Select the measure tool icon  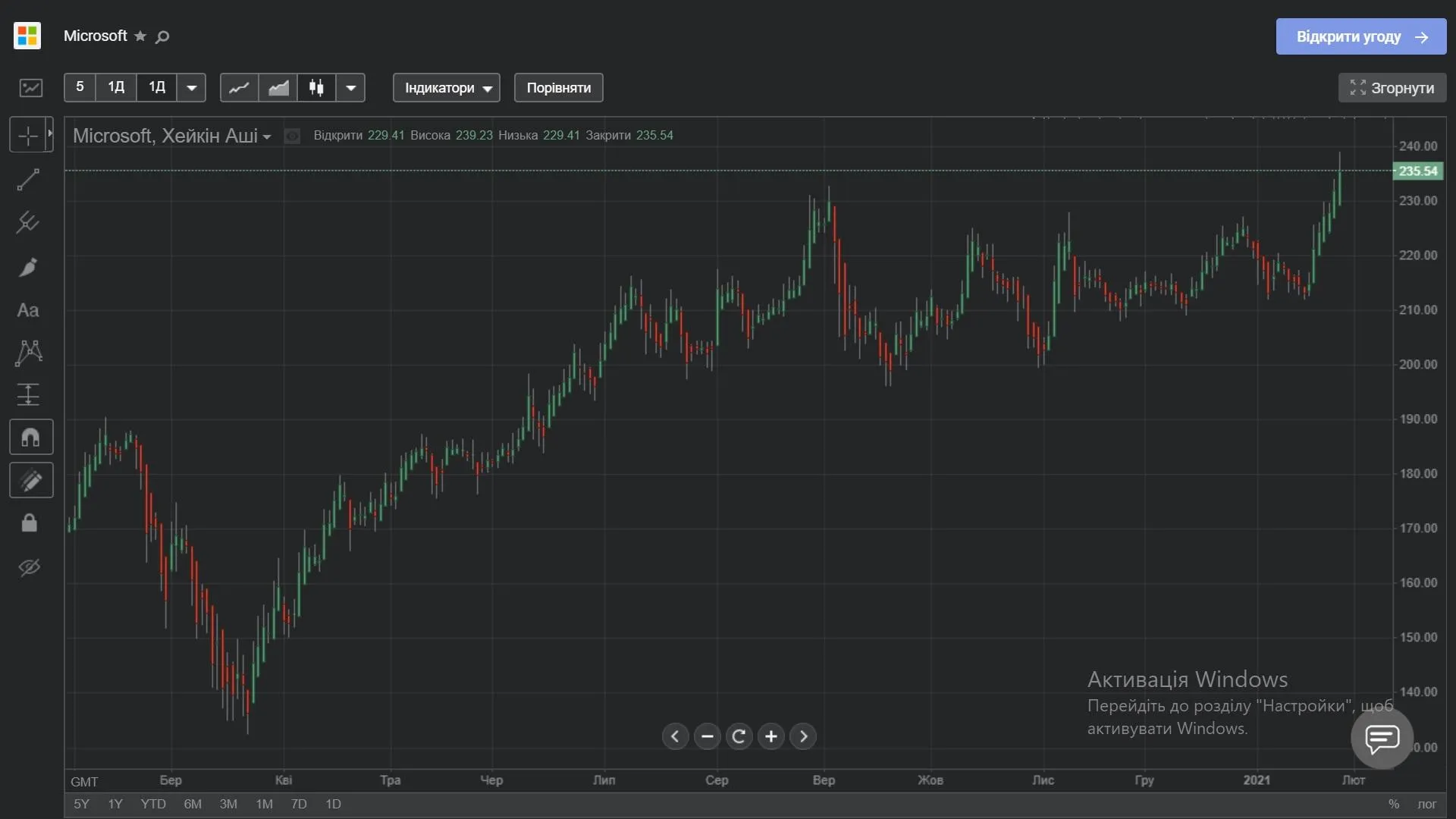pos(28,394)
